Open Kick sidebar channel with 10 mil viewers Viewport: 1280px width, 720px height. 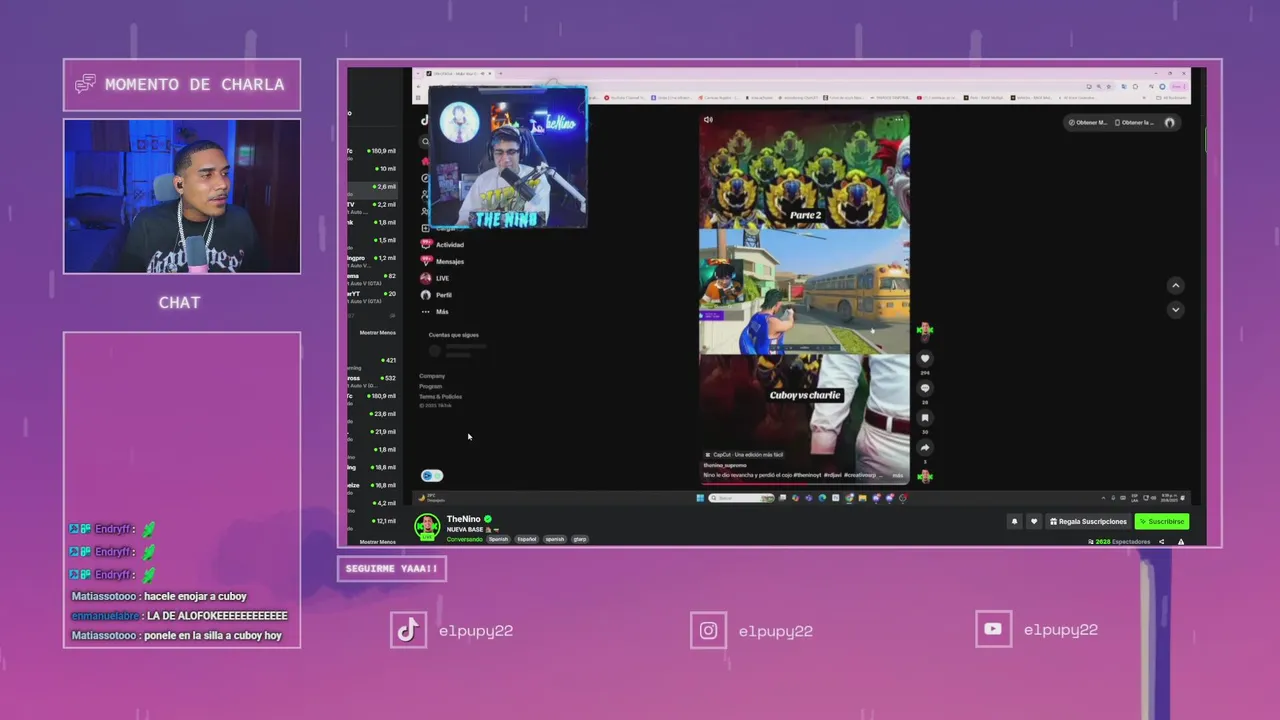click(x=374, y=169)
